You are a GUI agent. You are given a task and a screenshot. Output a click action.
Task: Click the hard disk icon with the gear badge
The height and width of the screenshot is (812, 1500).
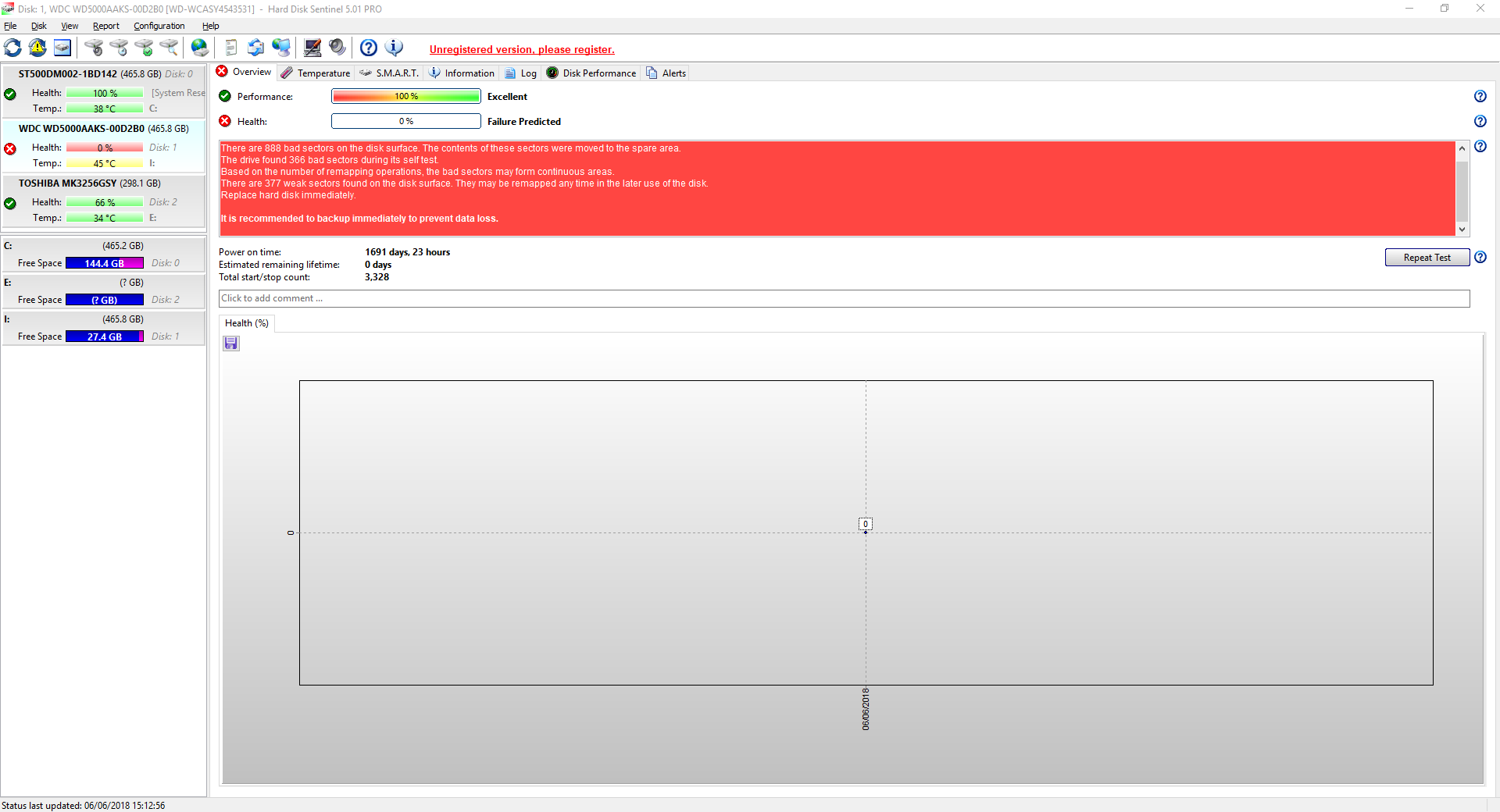pyautogui.click(x=94, y=48)
